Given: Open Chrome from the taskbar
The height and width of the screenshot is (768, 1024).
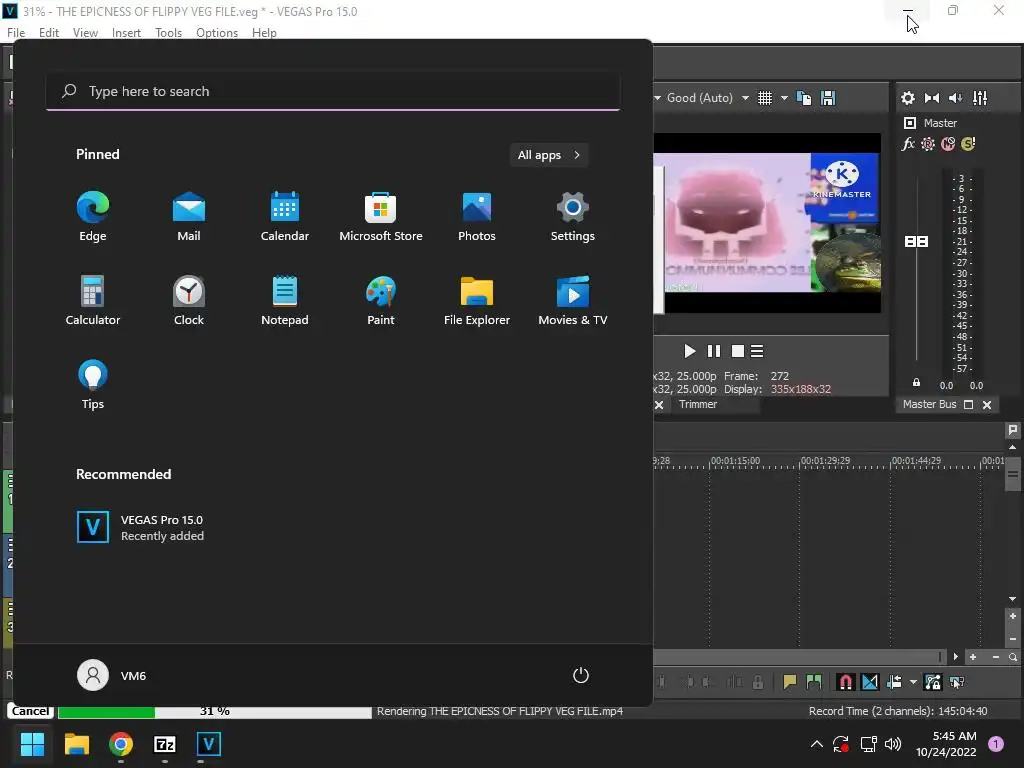Looking at the screenshot, I should point(121,744).
